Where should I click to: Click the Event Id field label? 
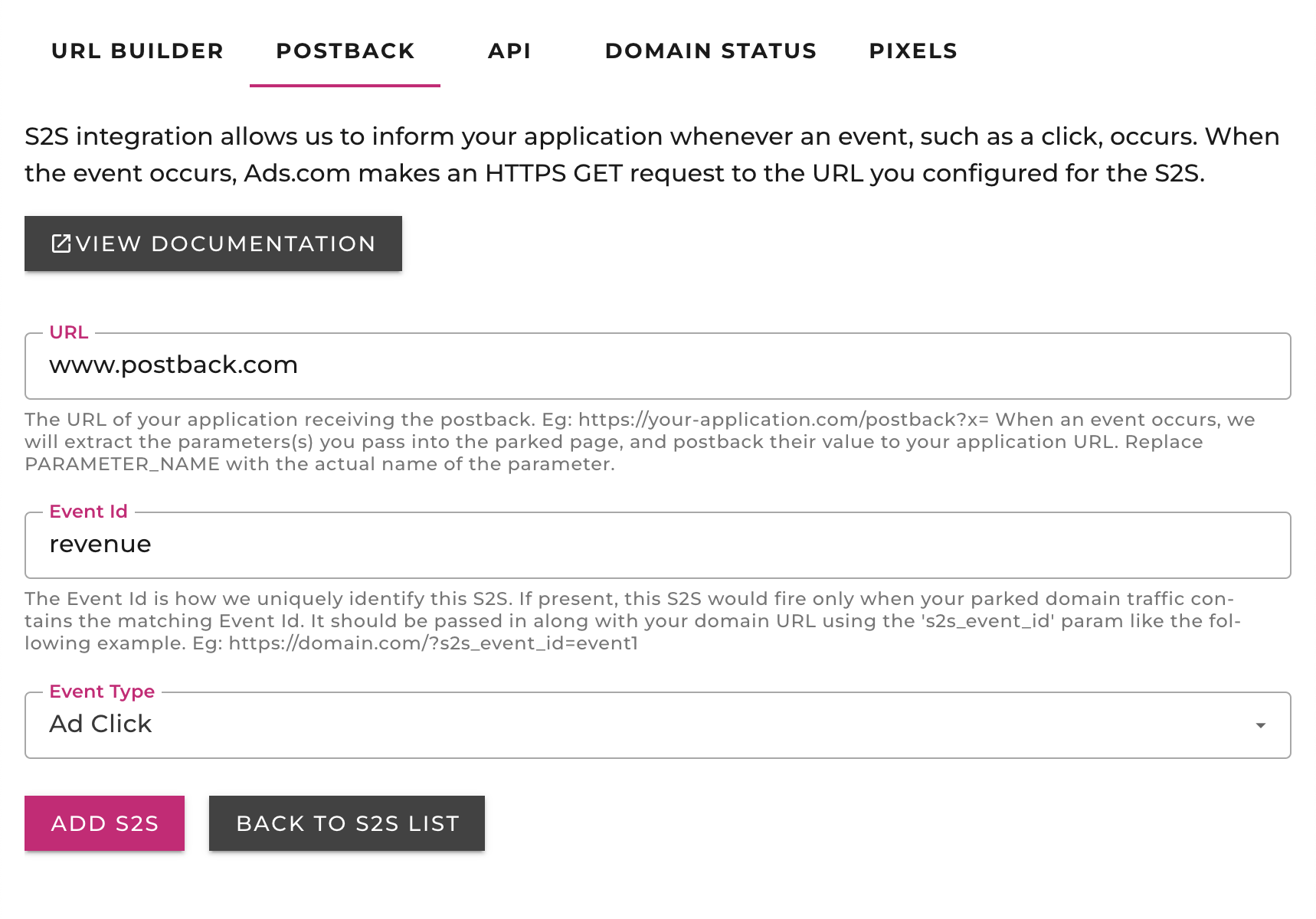point(88,512)
